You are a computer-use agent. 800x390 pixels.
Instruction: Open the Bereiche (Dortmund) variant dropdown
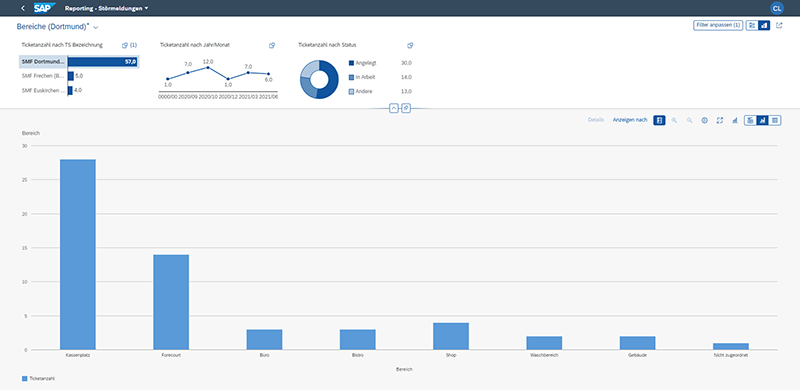click(x=96, y=27)
